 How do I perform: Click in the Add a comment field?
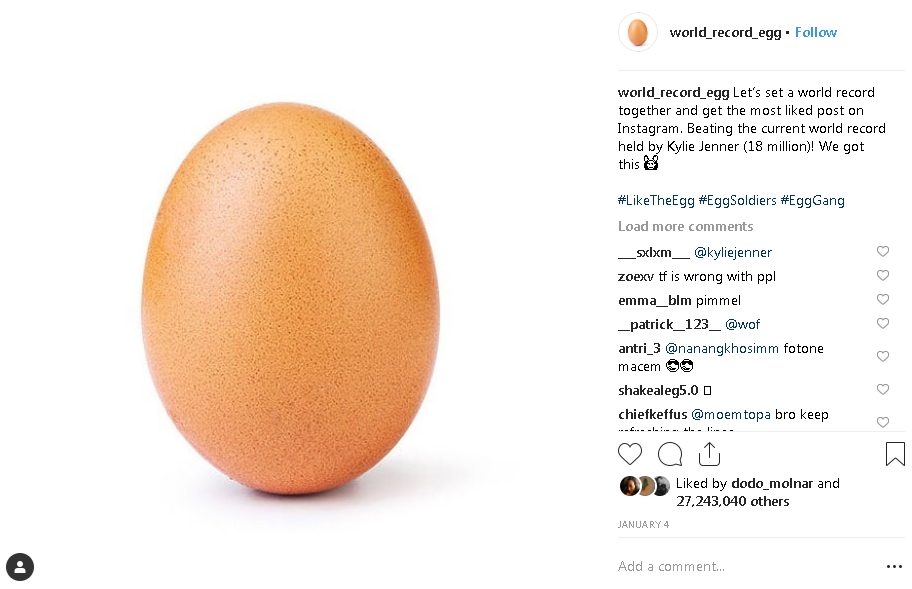(x=740, y=566)
